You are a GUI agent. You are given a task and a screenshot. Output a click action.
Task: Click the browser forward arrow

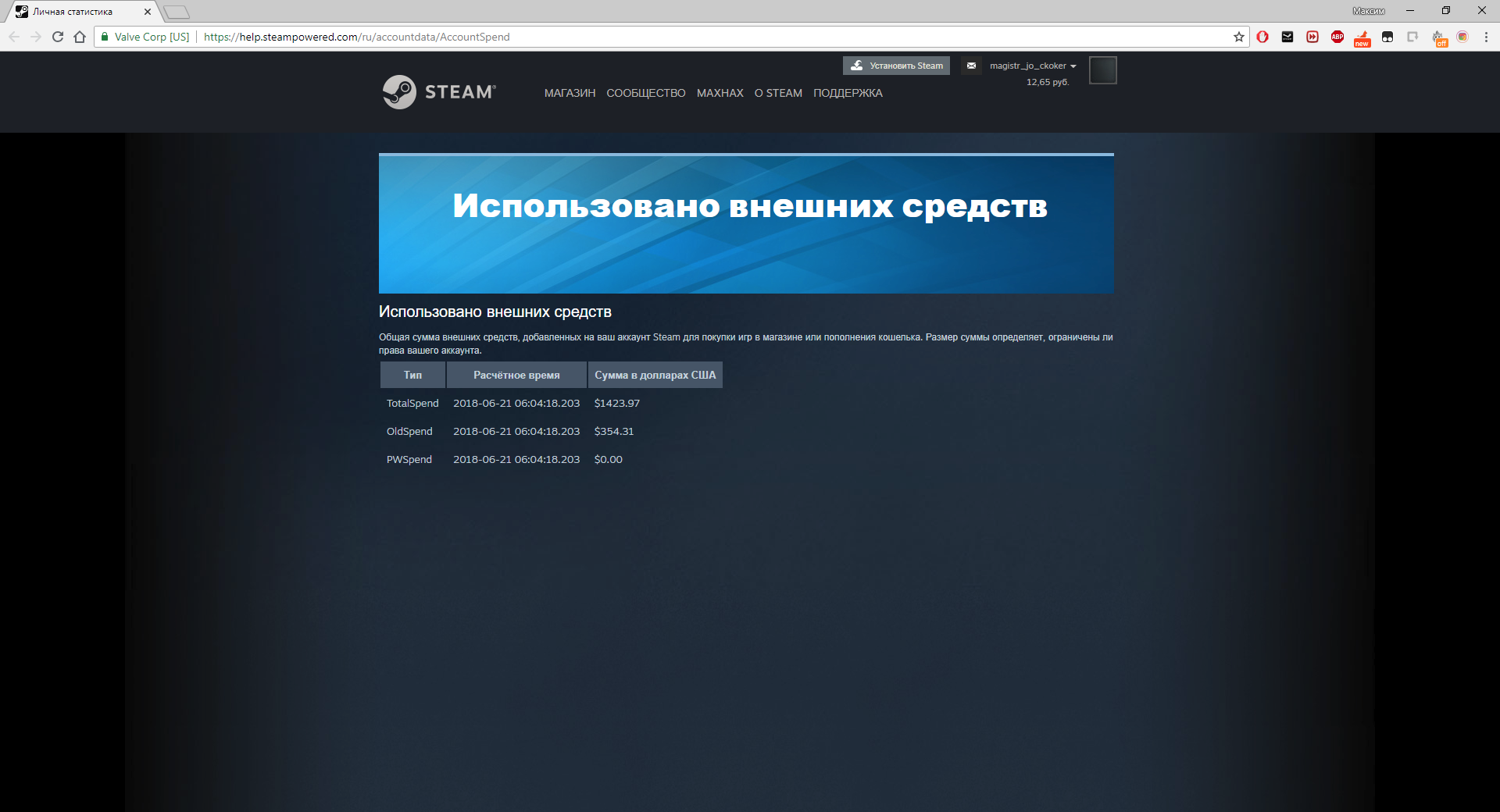pos(36,37)
